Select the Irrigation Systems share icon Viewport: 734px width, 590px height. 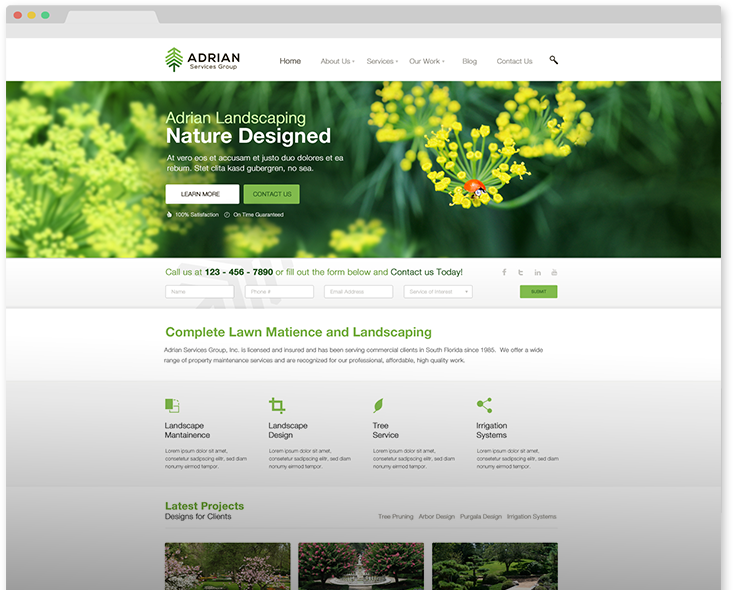click(484, 405)
